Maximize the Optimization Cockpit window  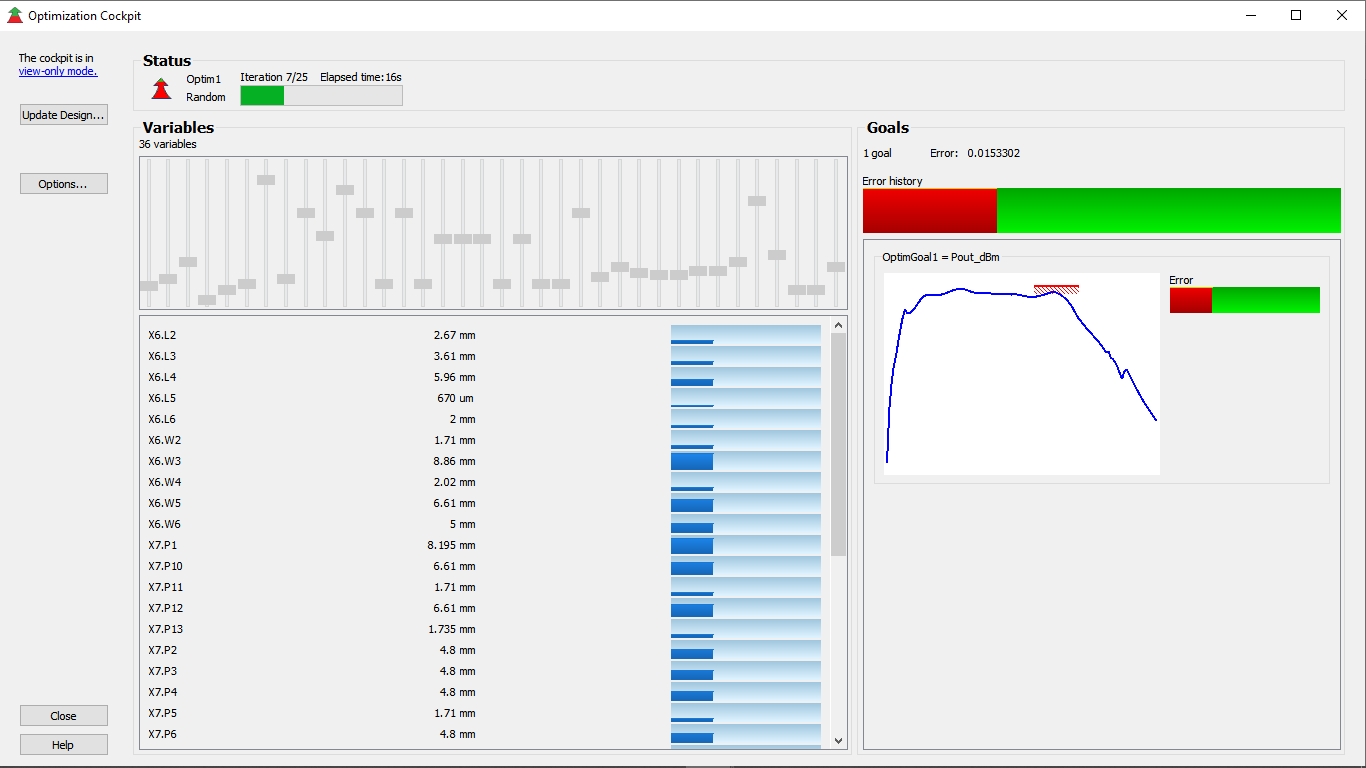point(1296,15)
